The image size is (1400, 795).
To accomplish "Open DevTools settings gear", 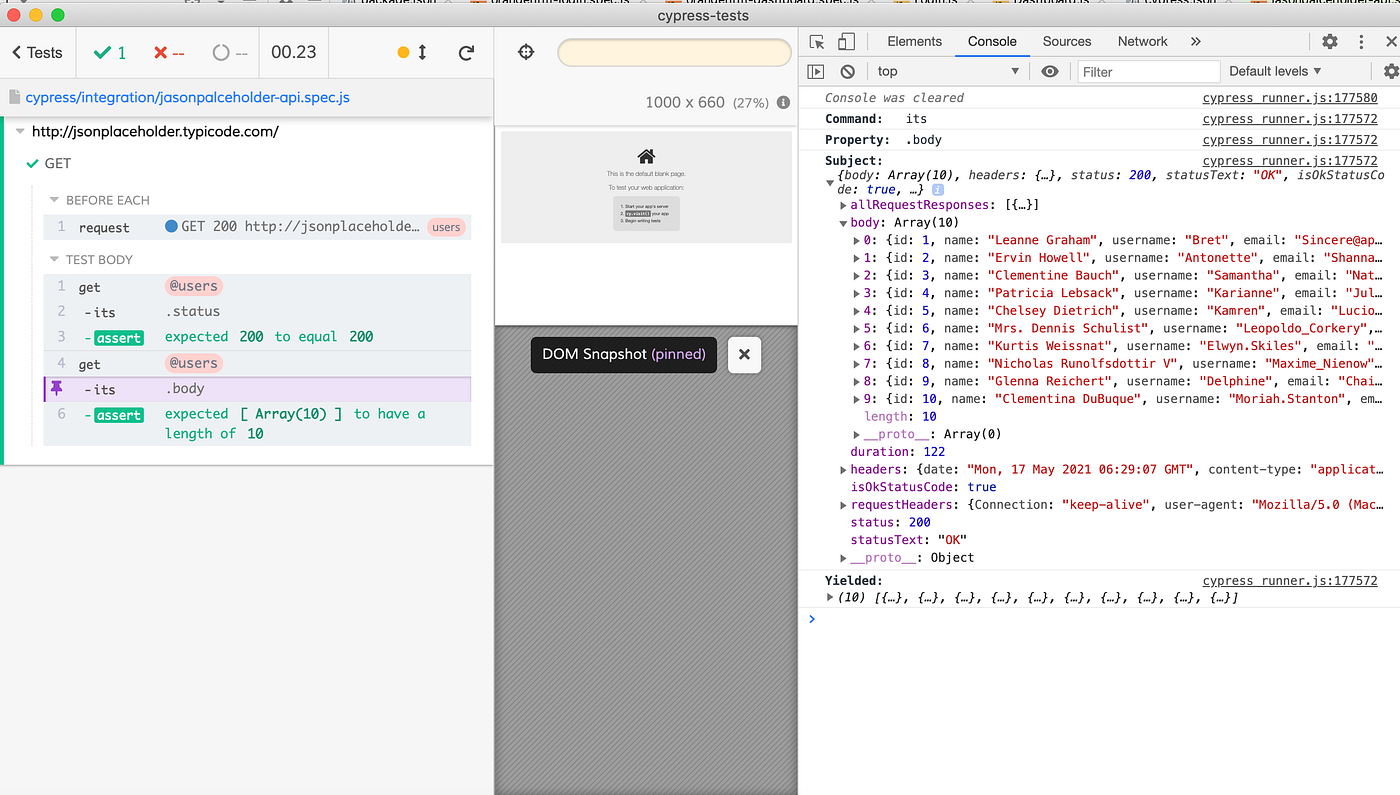I will [1329, 41].
